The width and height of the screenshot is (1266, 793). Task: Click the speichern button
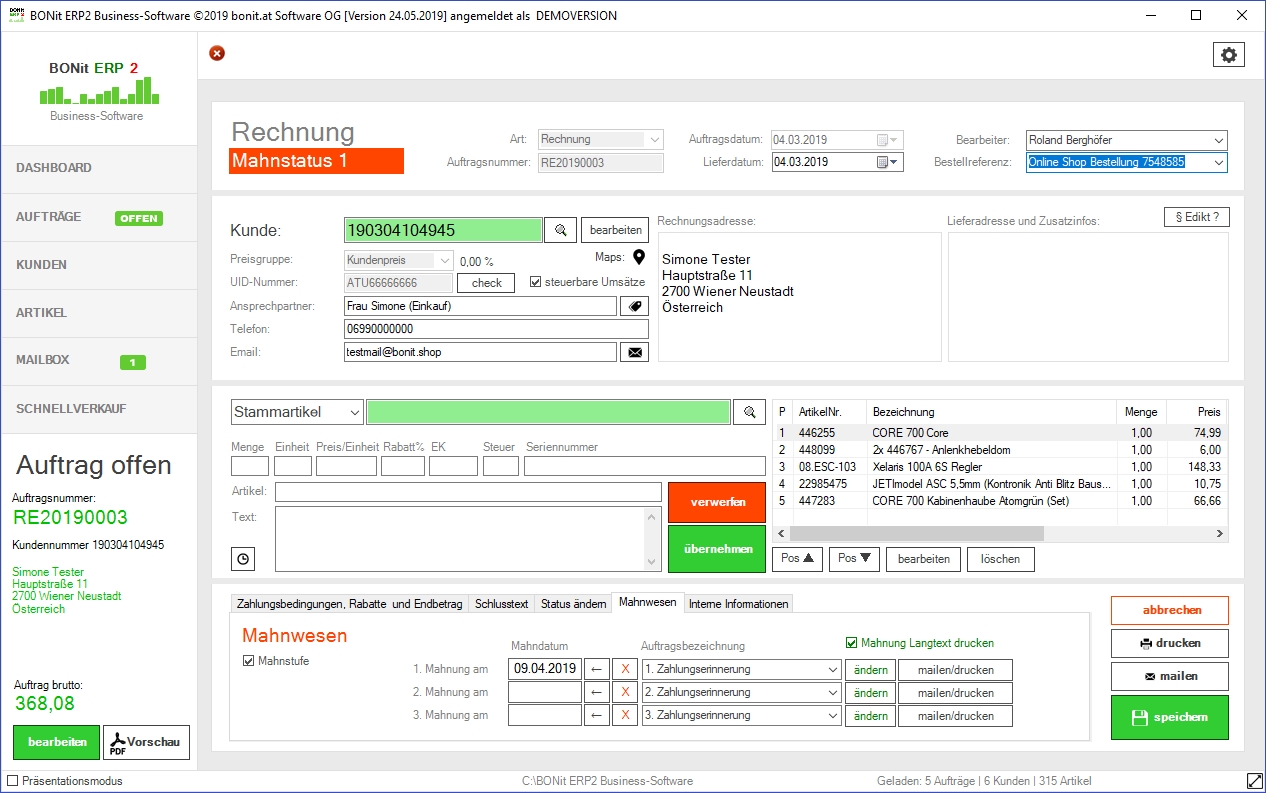pos(1170,717)
